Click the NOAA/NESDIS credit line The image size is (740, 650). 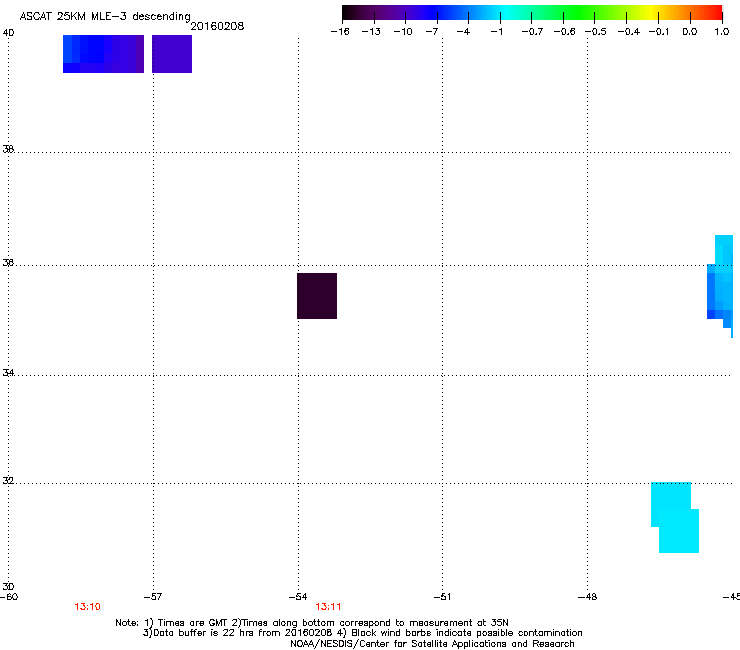[432, 644]
